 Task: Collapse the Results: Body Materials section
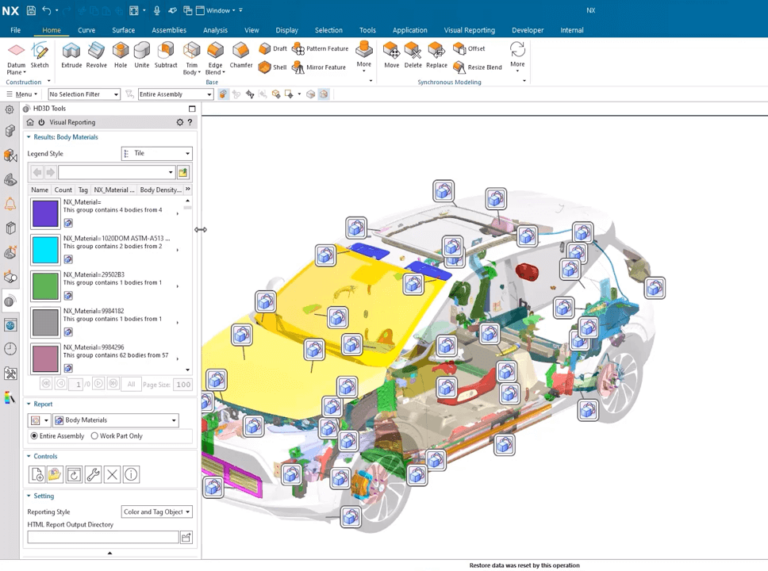click(28, 137)
